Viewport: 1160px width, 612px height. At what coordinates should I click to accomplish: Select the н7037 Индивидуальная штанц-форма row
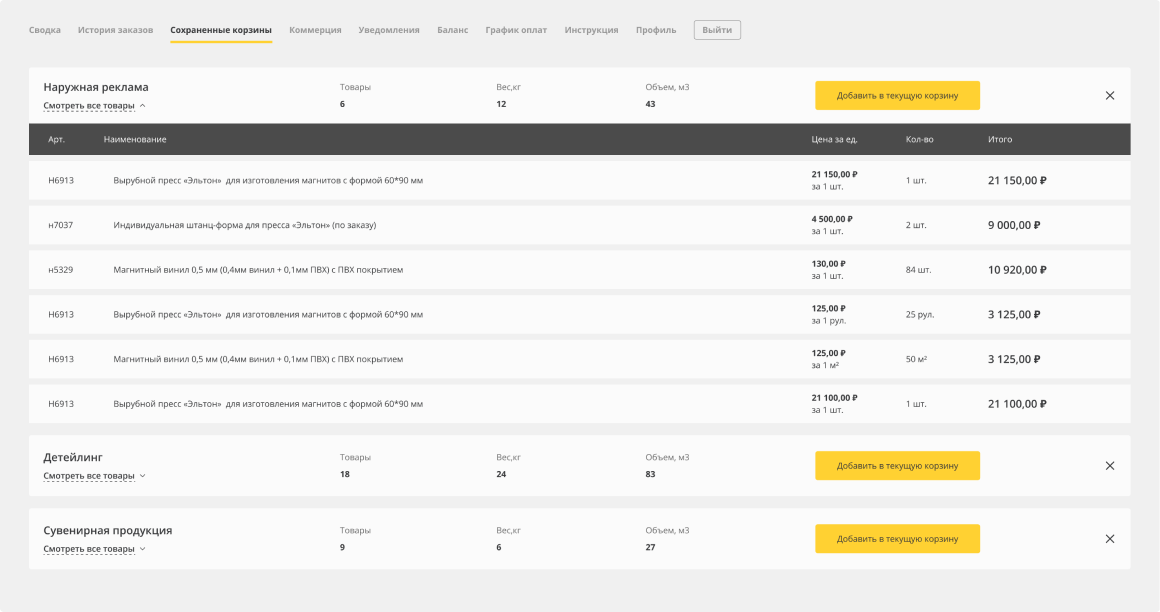pos(579,225)
